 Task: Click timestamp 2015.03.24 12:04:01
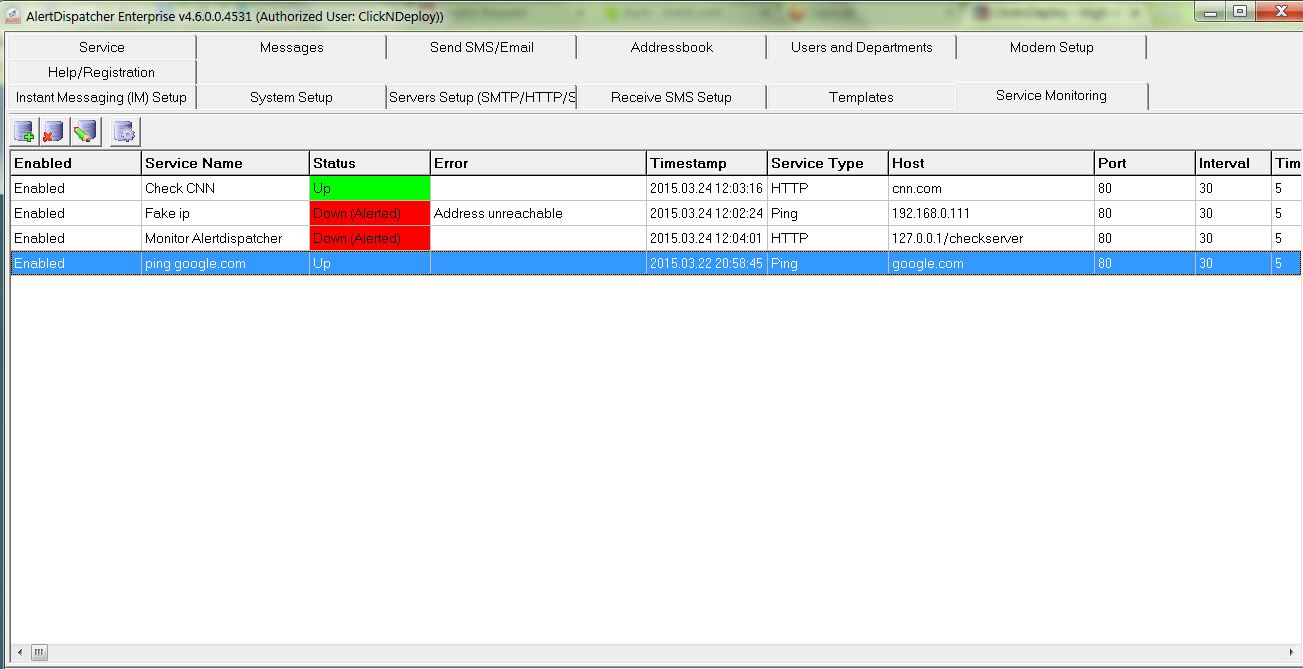tap(706, 238)
